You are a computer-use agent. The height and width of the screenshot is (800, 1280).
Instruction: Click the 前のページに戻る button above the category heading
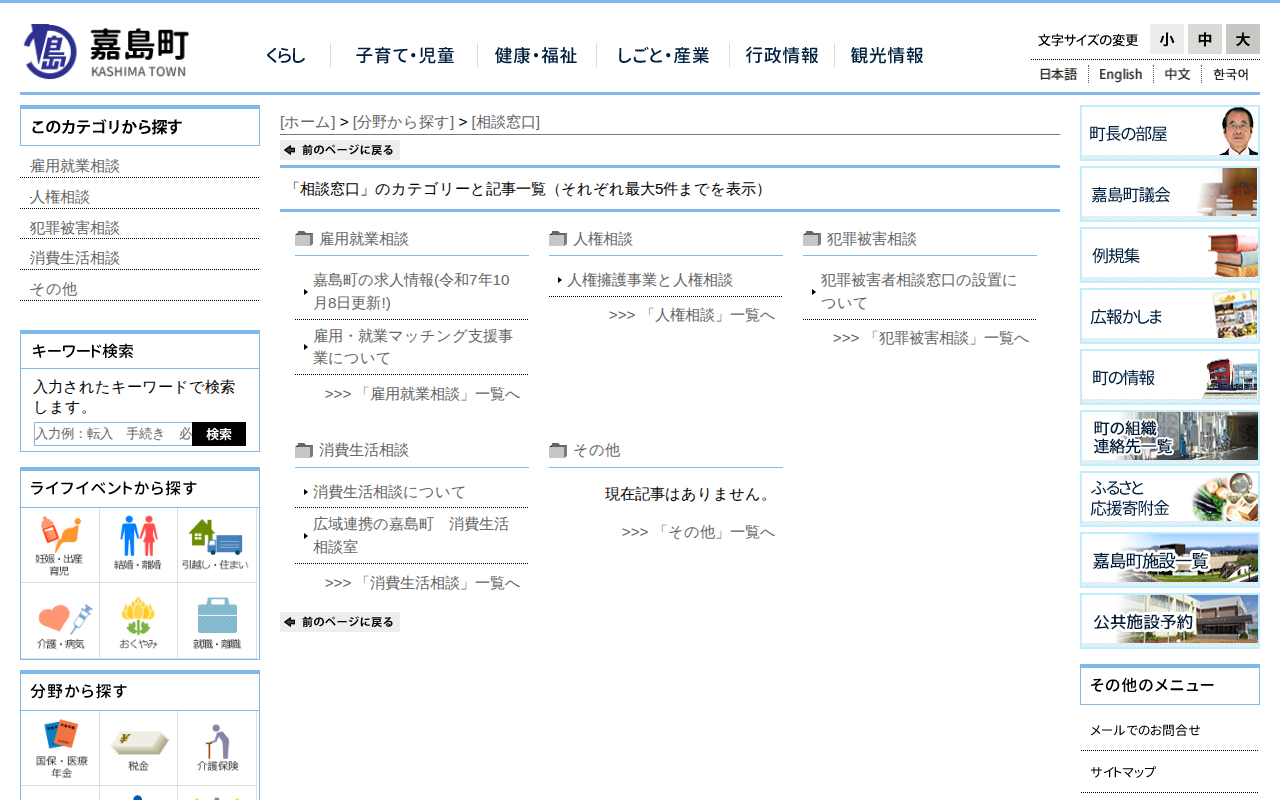click(340, 150)
